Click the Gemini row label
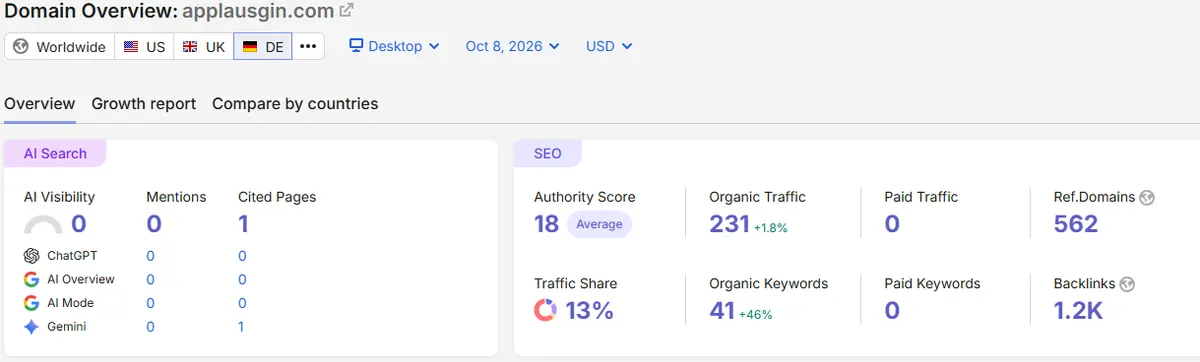1200x362 pixels. (68, 327)
